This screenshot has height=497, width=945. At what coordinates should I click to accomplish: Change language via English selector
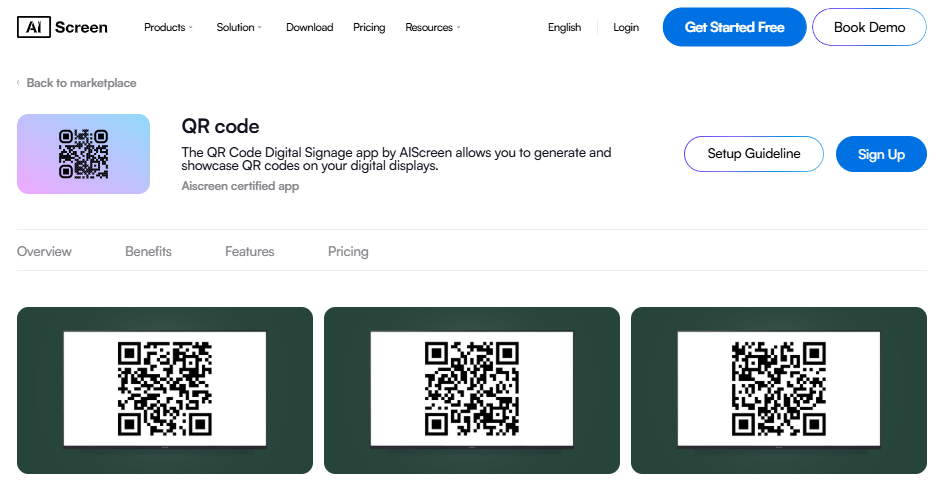tap(564, 27)
